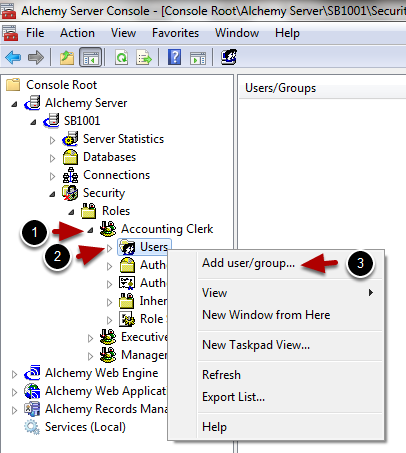Click the Services (Local) gear icon
Screen dimensions: 406x453
coord(32,427)
